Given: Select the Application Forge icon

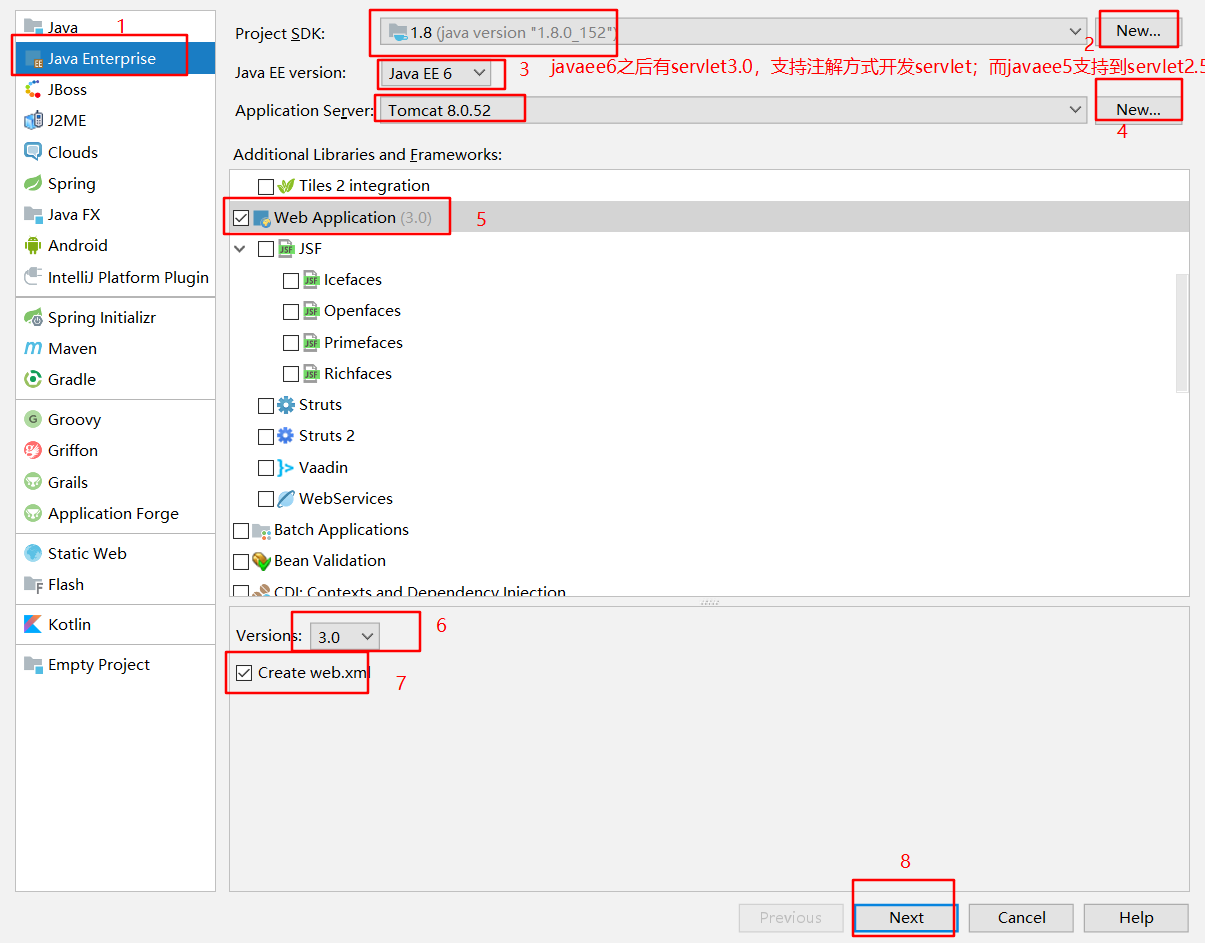Looking at the screenshot, I should click(33, 514).
